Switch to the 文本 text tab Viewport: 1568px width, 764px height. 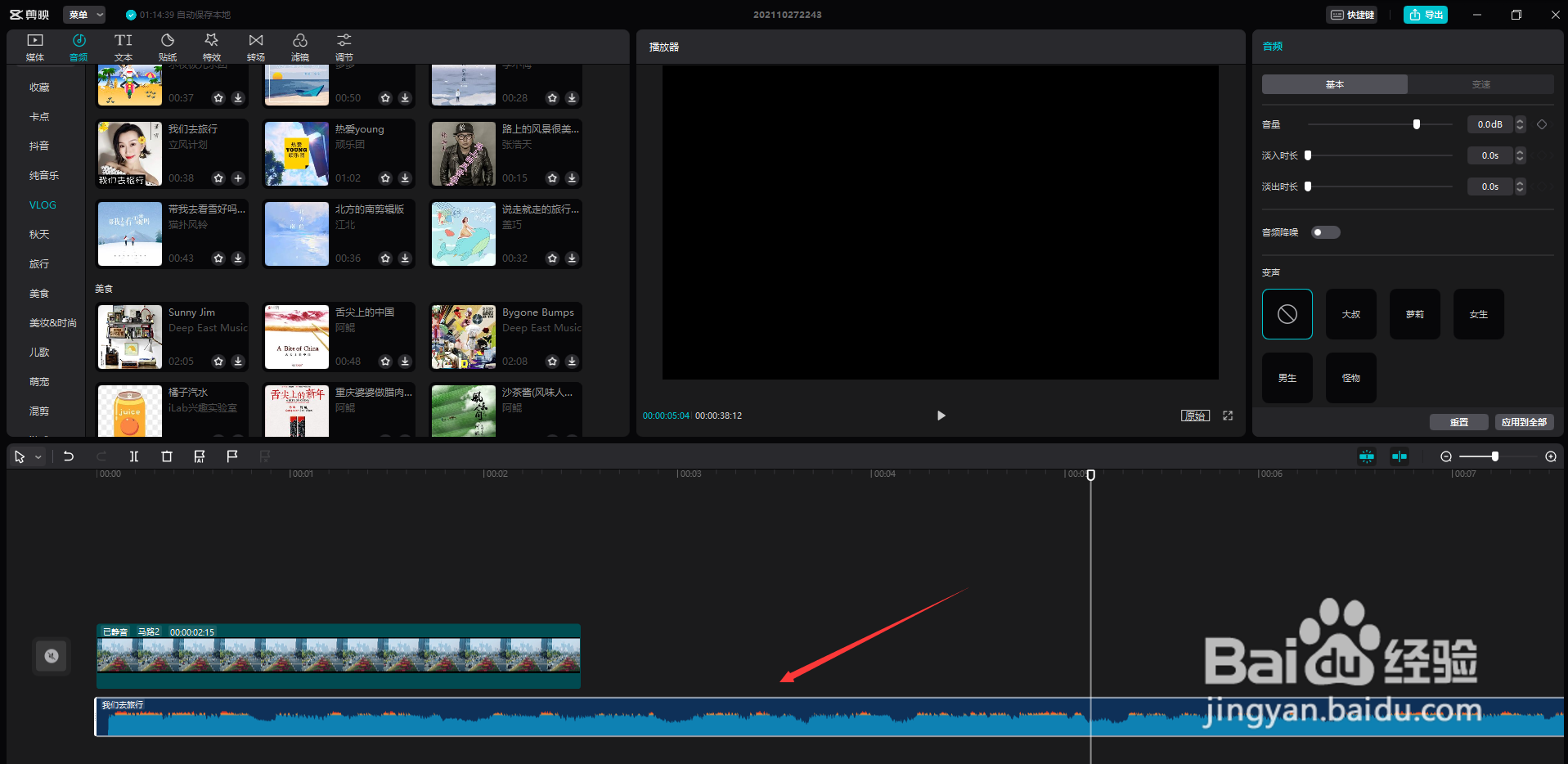(x=124, y=47)
